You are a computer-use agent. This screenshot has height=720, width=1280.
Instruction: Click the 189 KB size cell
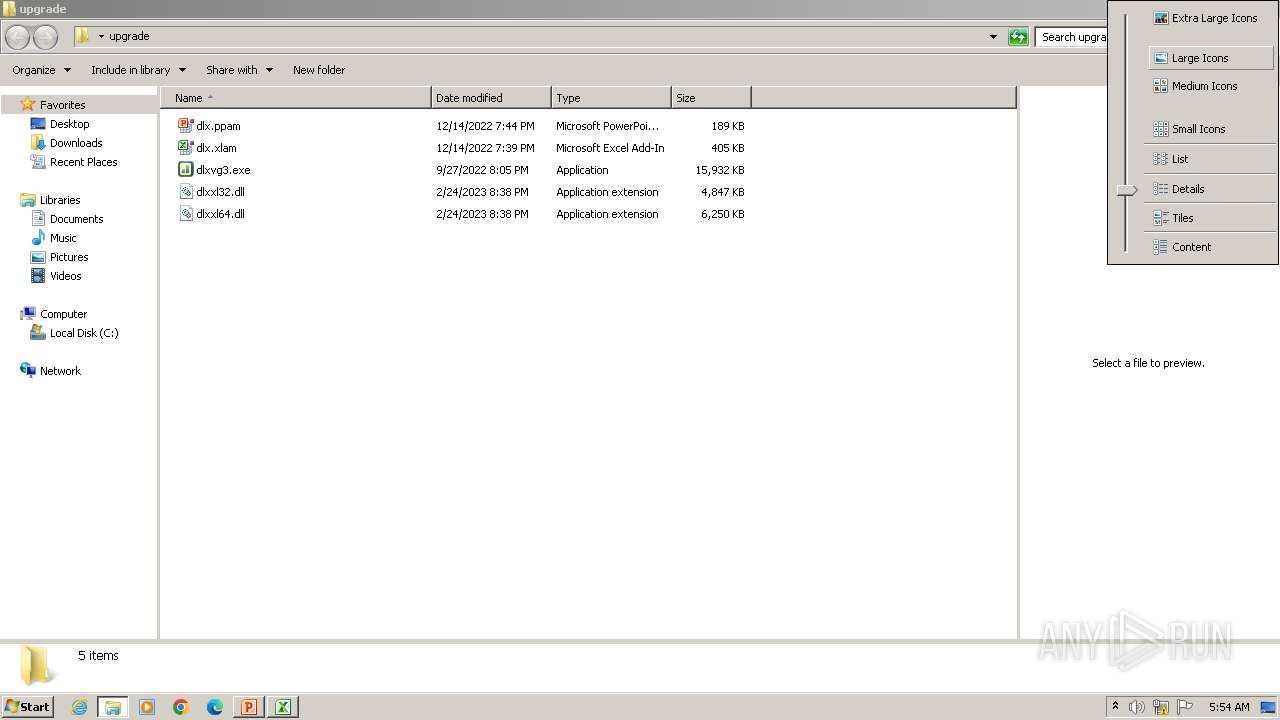(x=728, y=126)
